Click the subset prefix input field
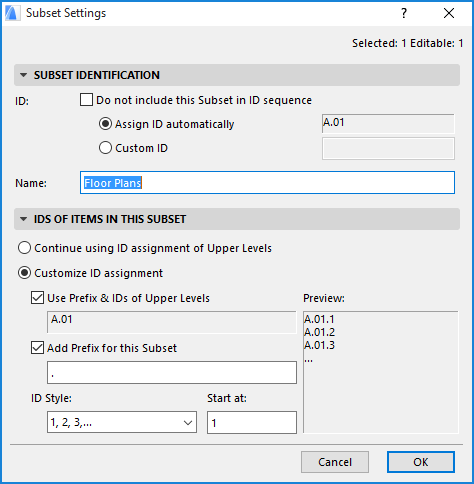This screenshot has height=484, width=474. 172,372
